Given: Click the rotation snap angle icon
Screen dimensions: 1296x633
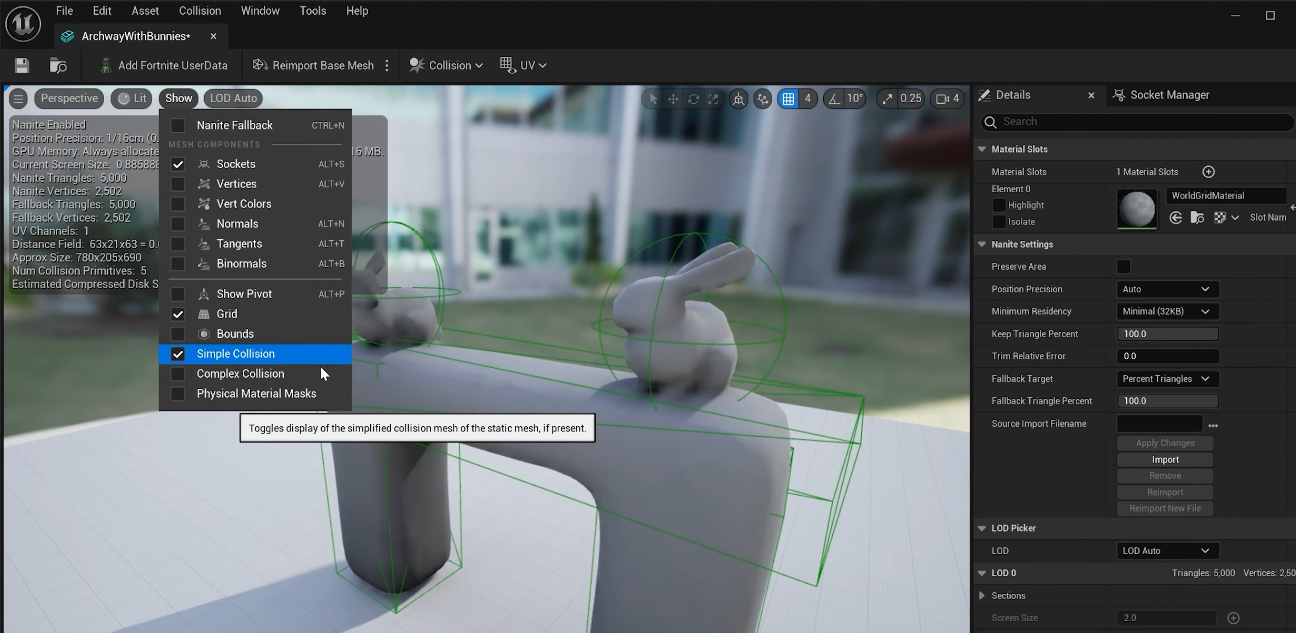Looking at the screenshot, I should (x=835, y=98).
